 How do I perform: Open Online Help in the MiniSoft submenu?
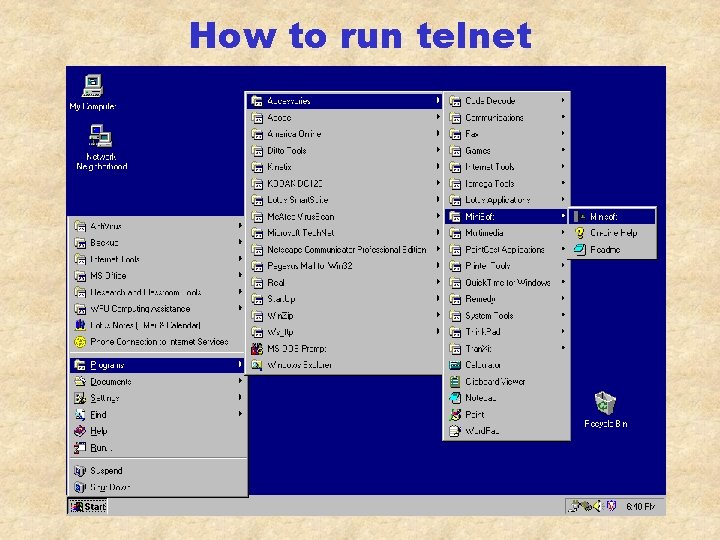(x=612, y=233)
